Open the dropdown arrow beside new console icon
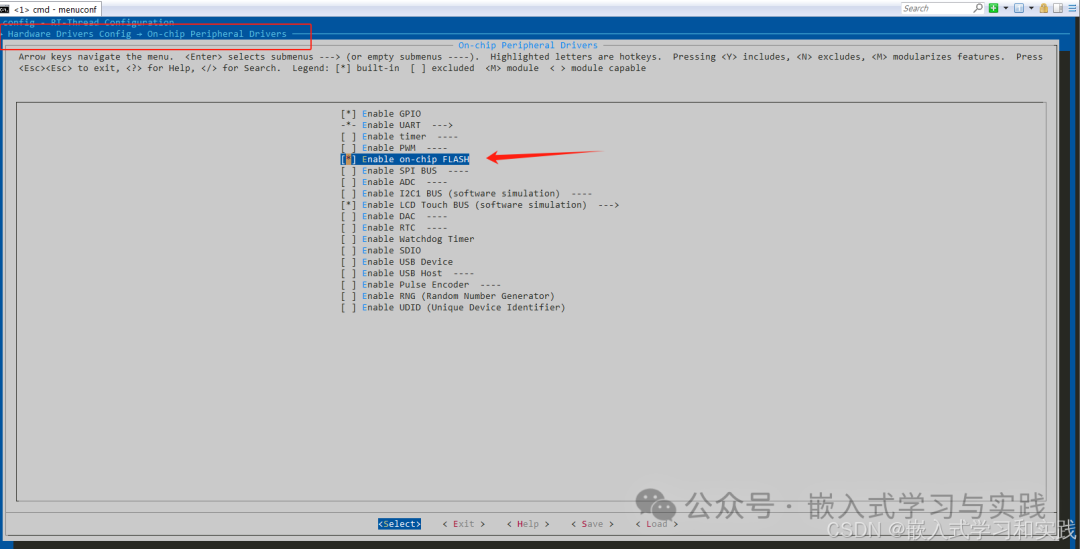1080x549 pixels. pyautogui.click(x=1004, y=8)
